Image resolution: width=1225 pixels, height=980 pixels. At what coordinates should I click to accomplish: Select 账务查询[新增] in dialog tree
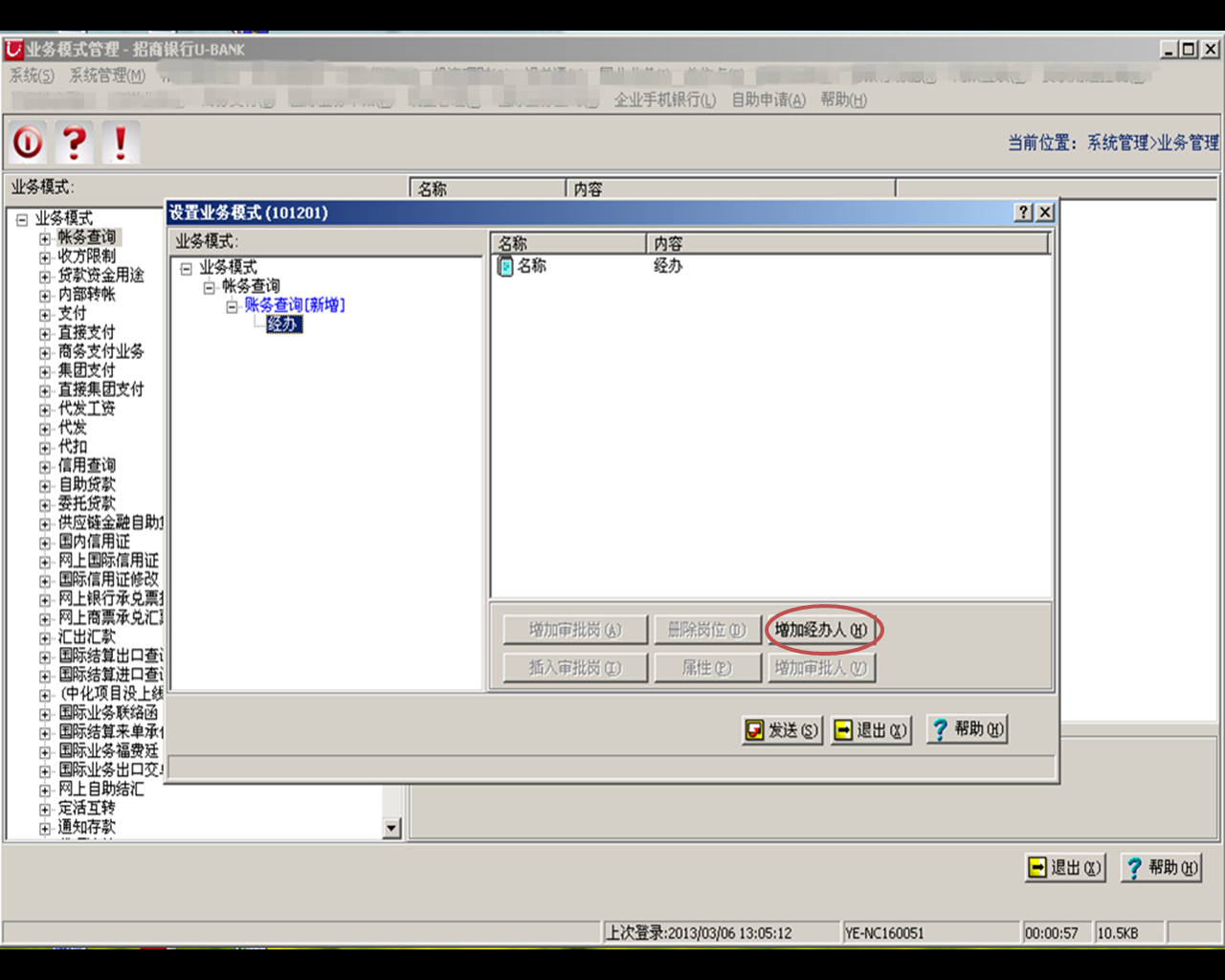[x=295, y=305]
